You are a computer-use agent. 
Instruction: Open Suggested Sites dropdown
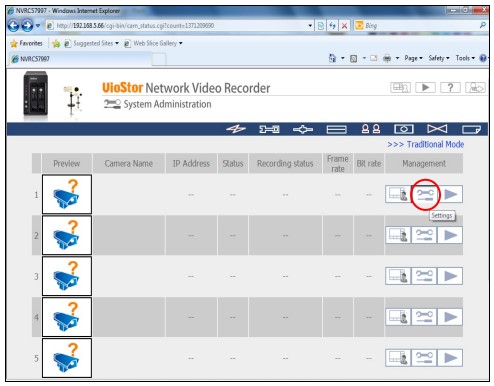tap(91, 43)
